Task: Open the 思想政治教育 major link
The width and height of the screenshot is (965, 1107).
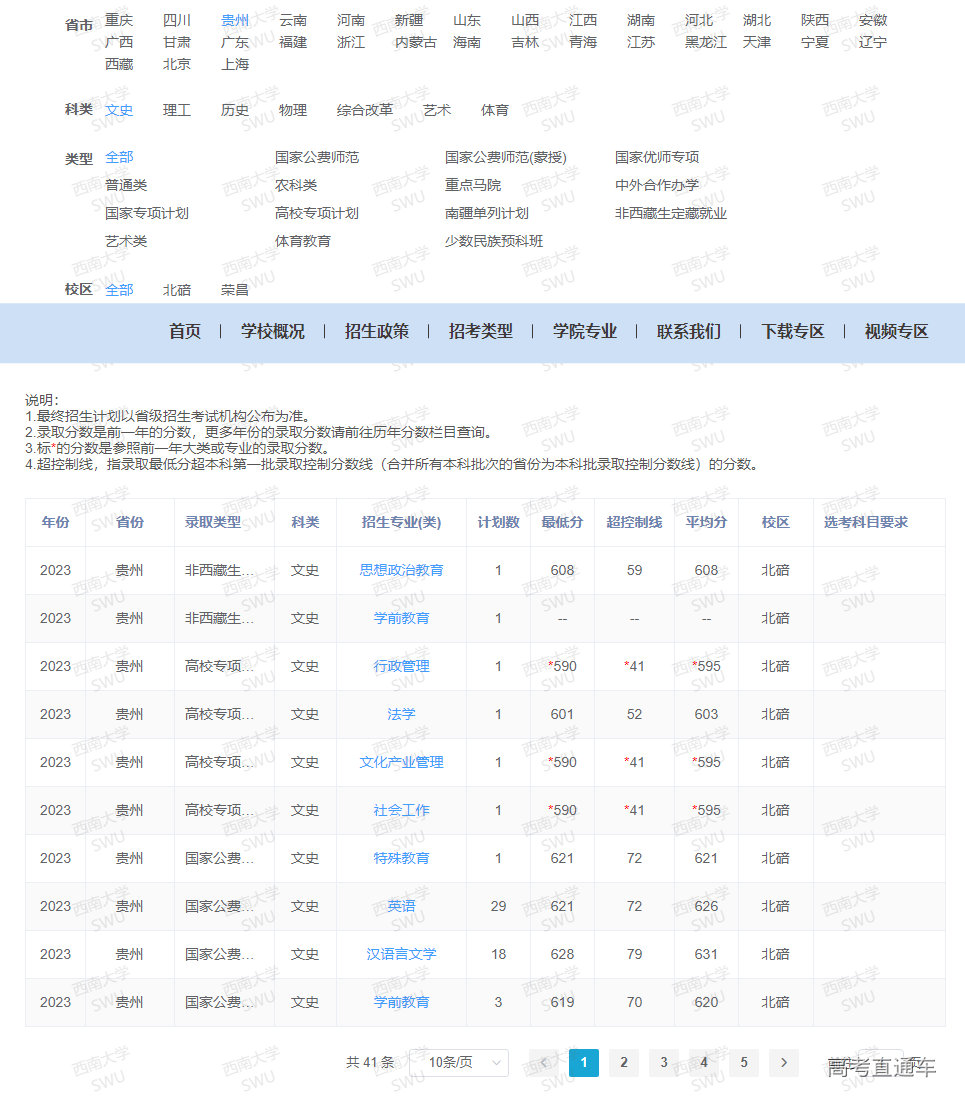Action: 402,570
